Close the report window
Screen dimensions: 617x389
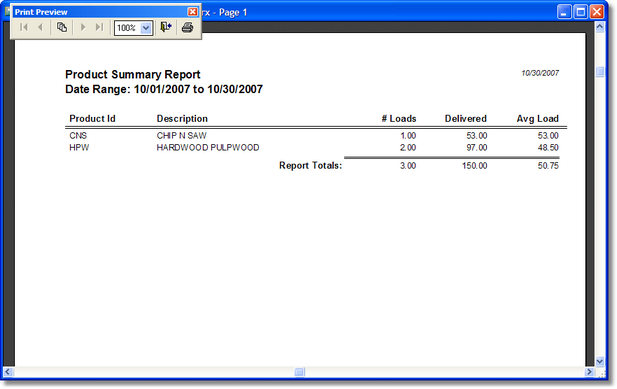coord(597,12)
